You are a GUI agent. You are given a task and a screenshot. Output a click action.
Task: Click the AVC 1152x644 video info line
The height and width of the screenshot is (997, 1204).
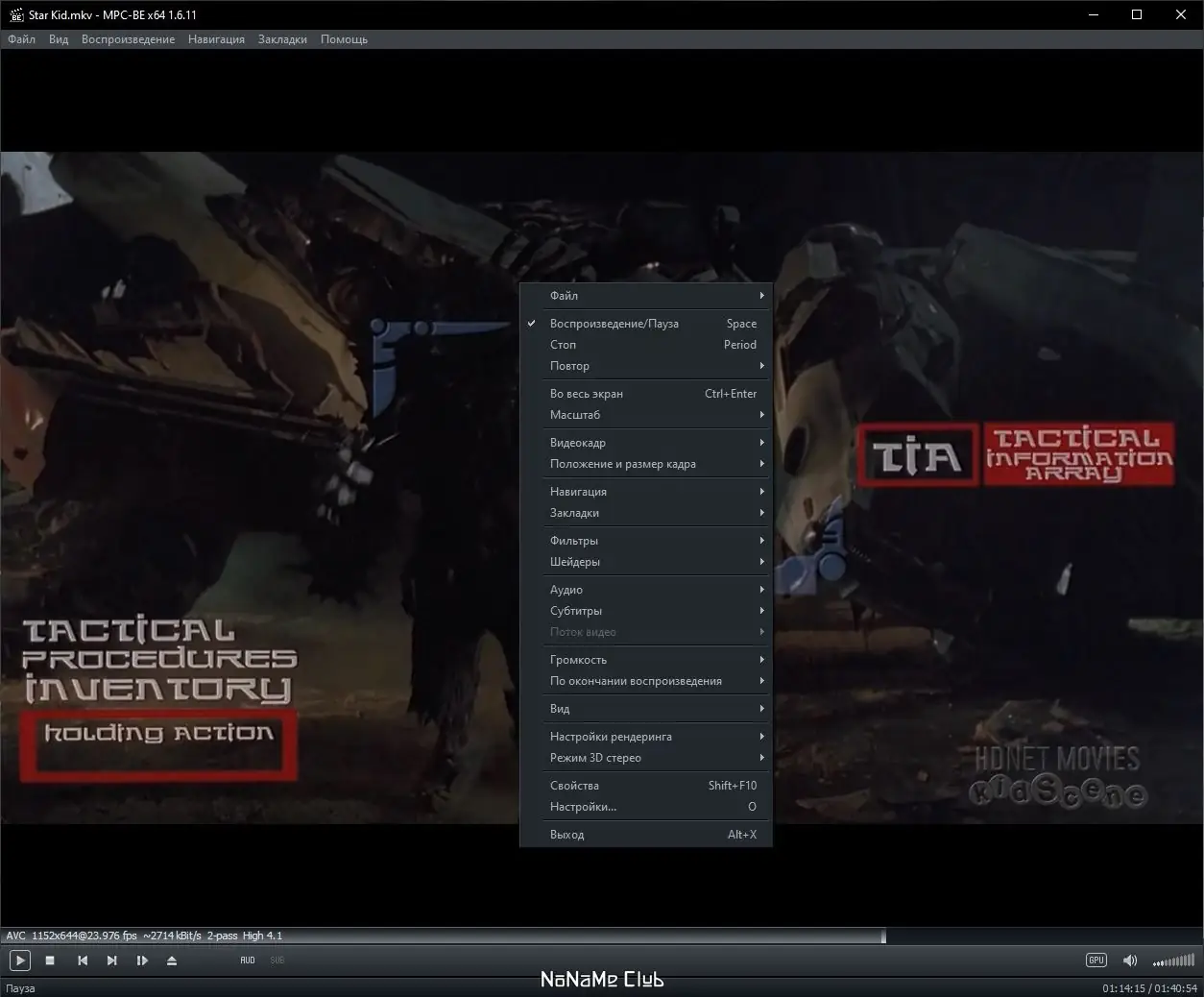coord(144,936)
